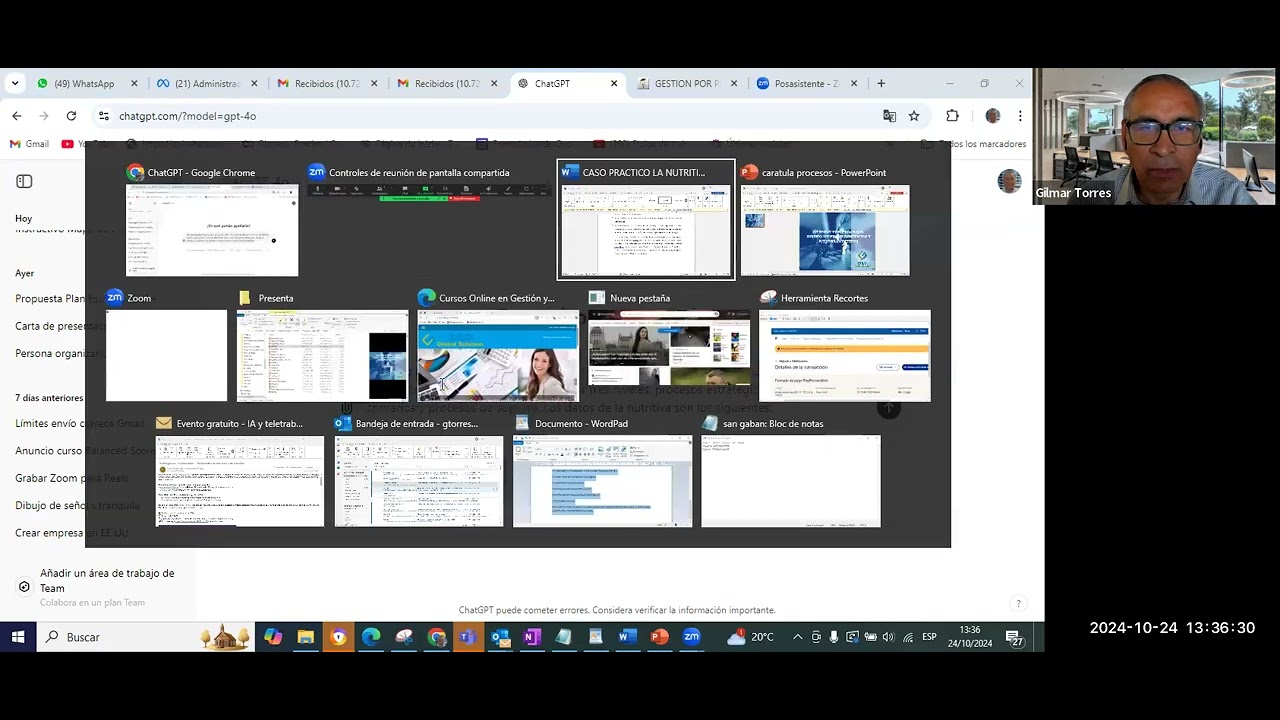The height and width of the screenshot is (720, 1280).
Task: Open the ChatGPT help question mark
Action: point(1019,603)
